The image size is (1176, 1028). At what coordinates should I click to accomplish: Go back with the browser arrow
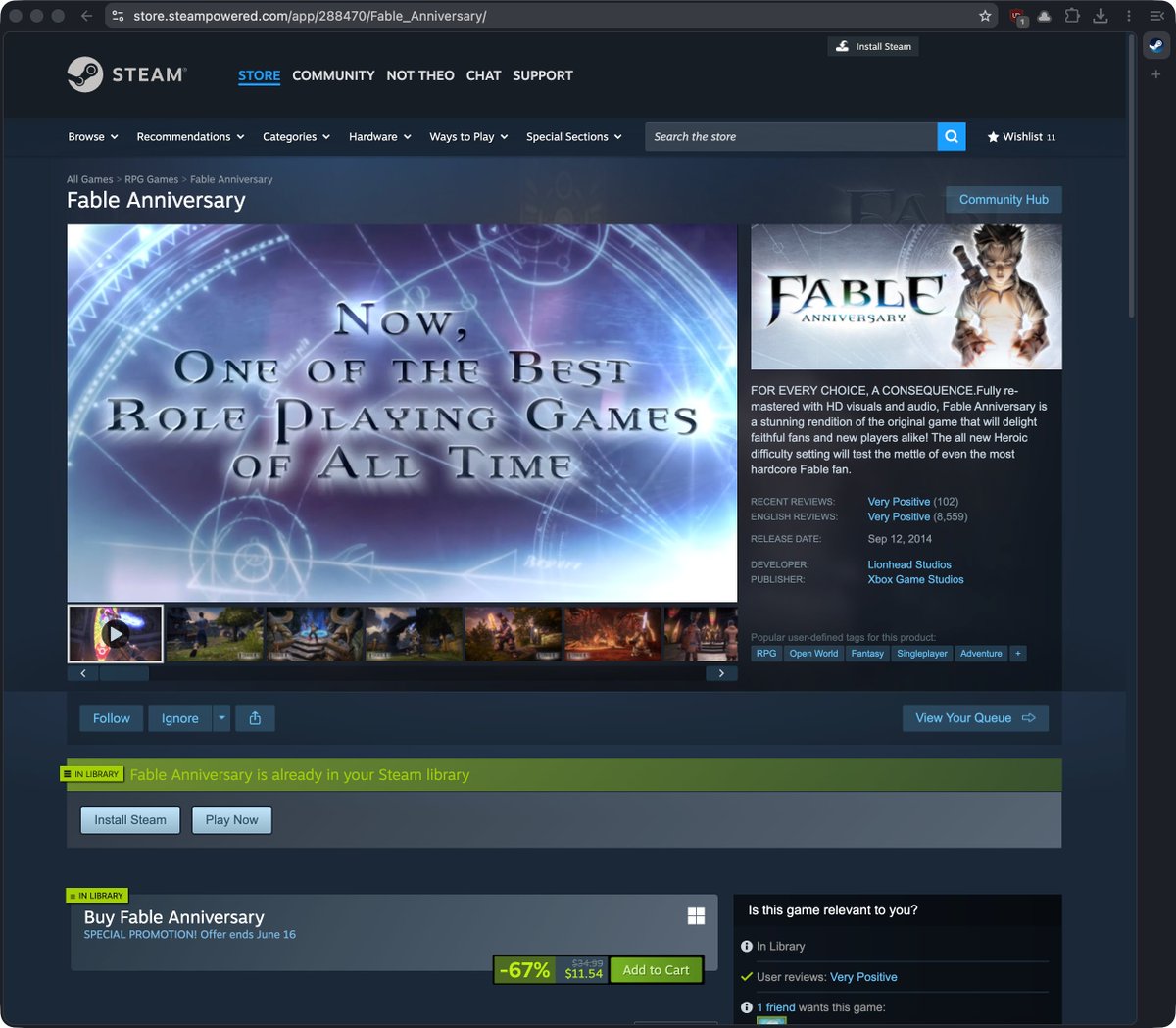[86, 16]
